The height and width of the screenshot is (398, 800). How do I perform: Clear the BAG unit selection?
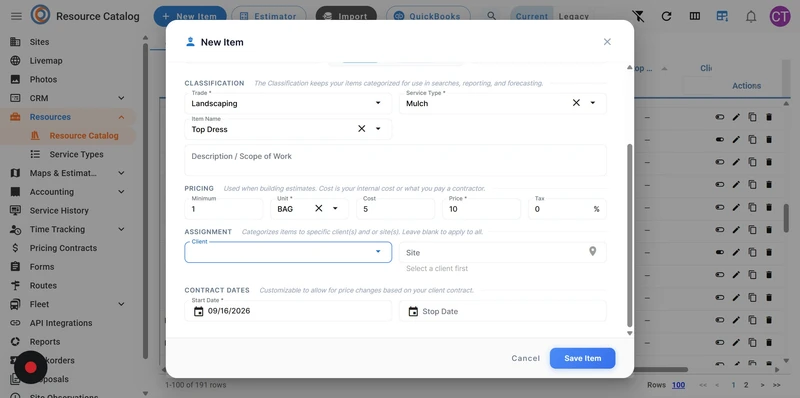click(x=318, y=209)
